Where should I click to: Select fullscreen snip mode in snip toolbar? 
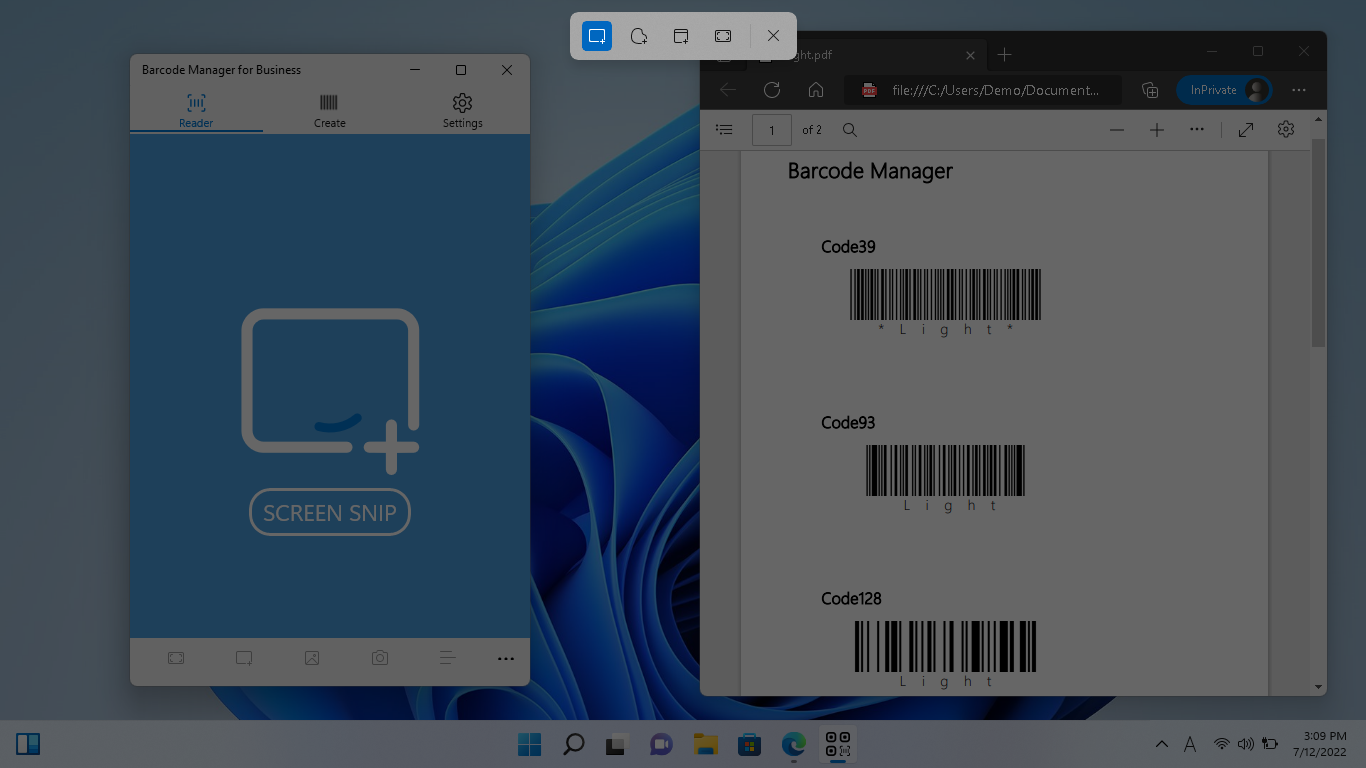tap(722, 36)
